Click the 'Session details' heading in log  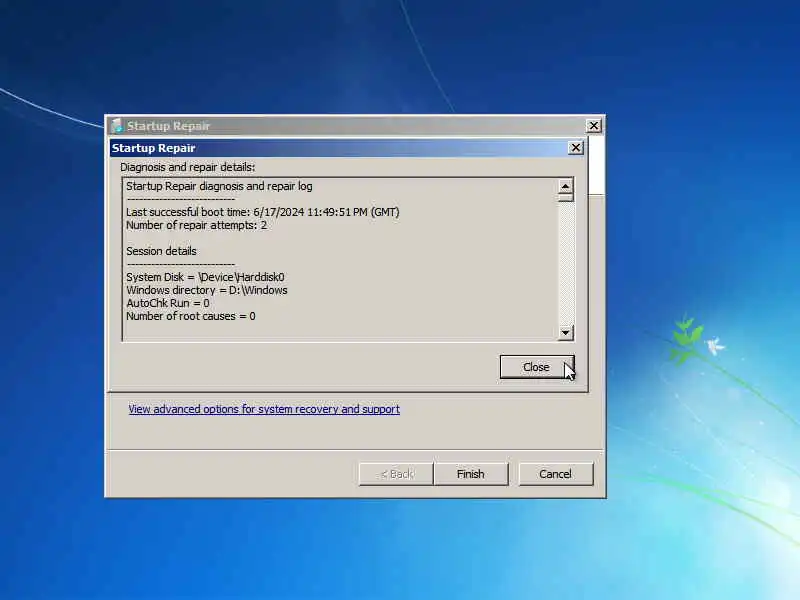click(161, 251)
